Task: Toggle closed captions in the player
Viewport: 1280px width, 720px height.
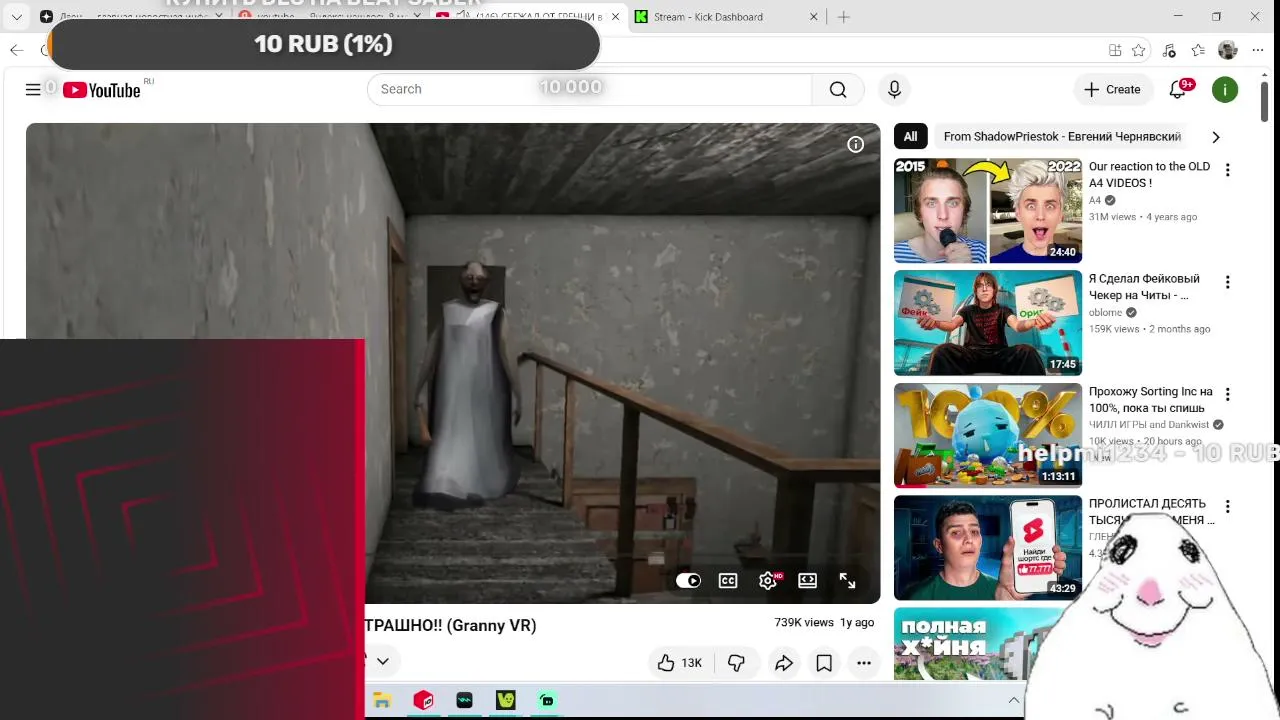Action: [x=728, y=581]
